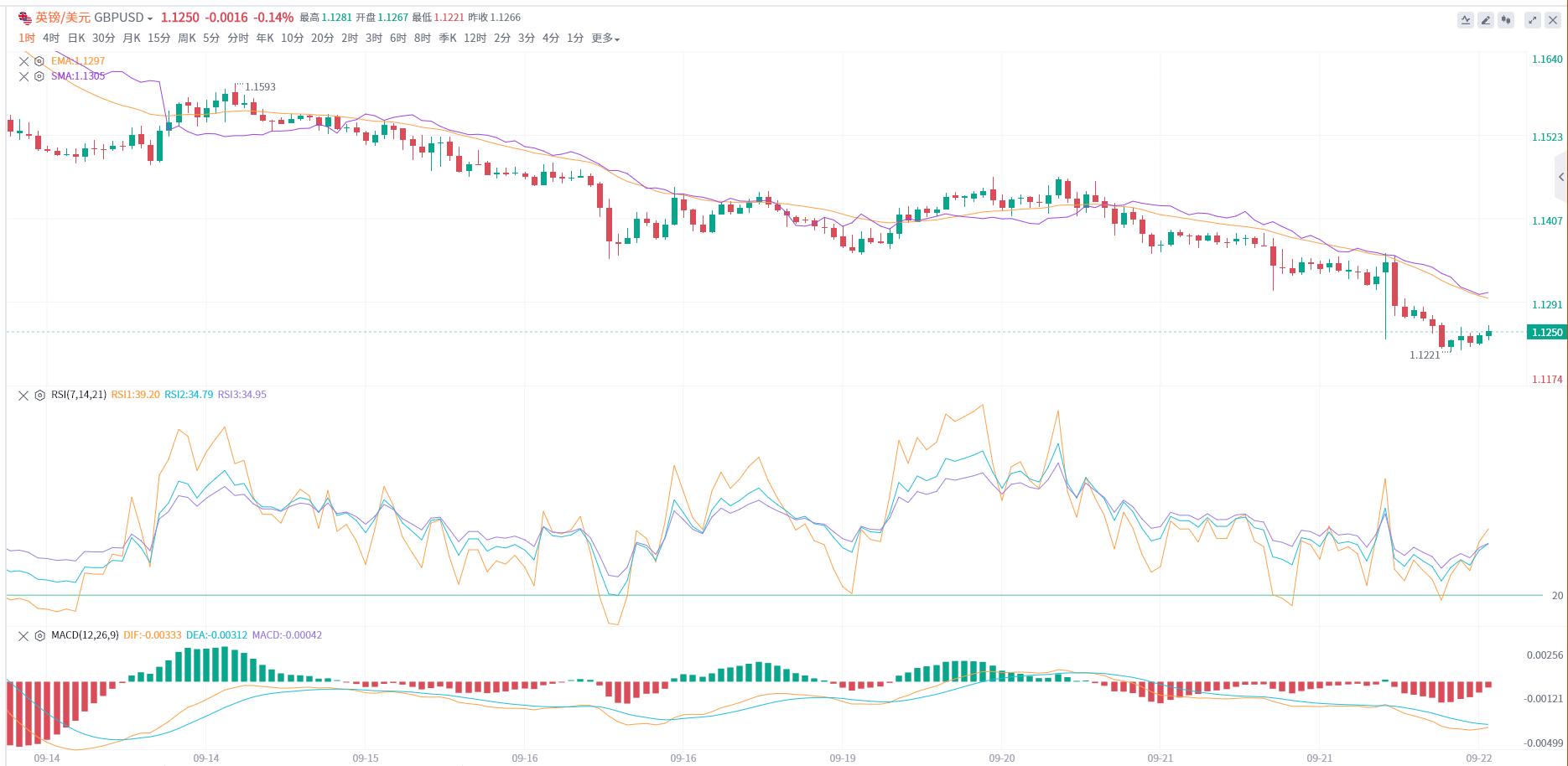
Task: Click the candlestick chart style icon
Action: pyautogui.click(x=1506, y=20)
